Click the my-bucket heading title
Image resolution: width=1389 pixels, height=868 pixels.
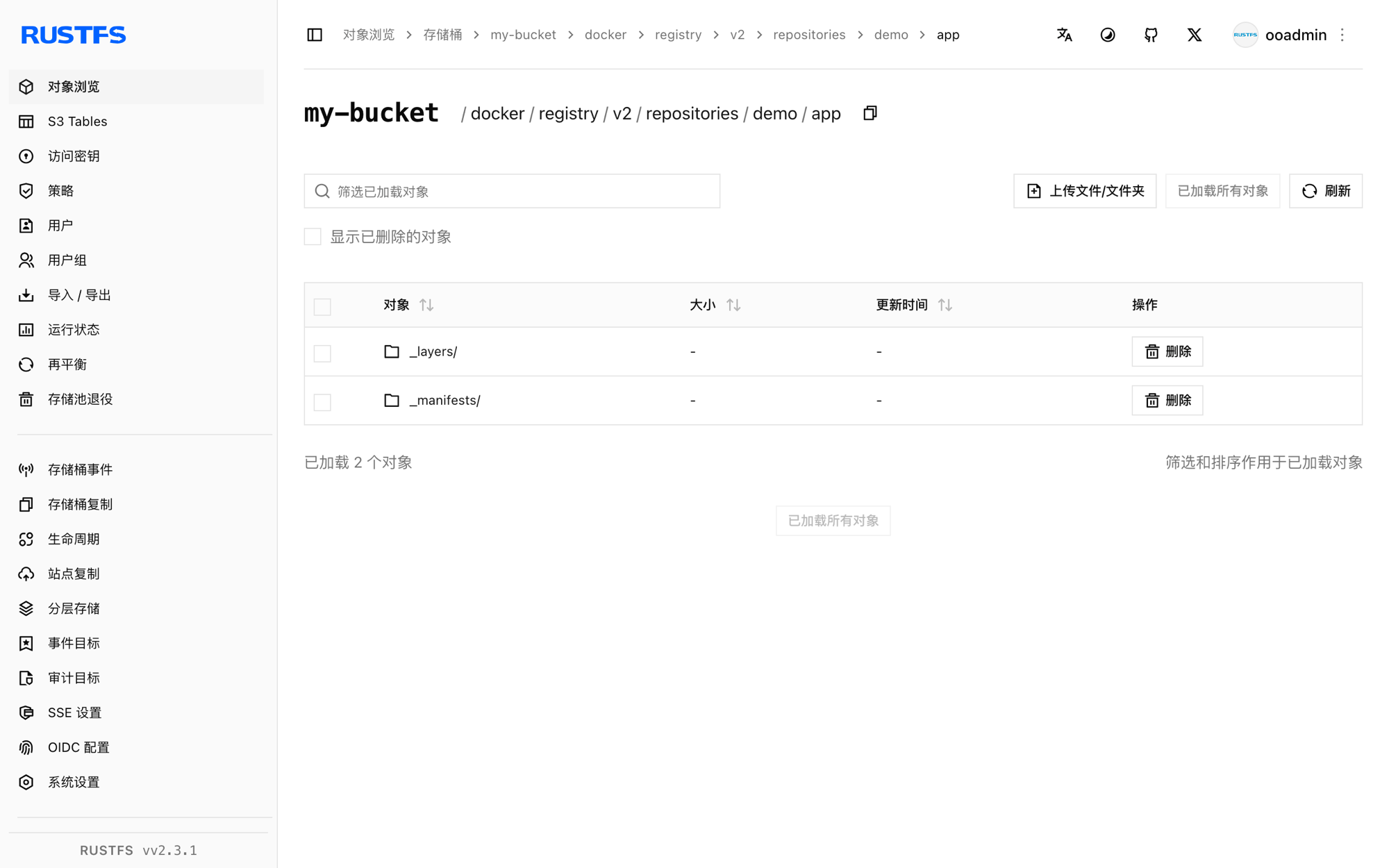(371, 112)
